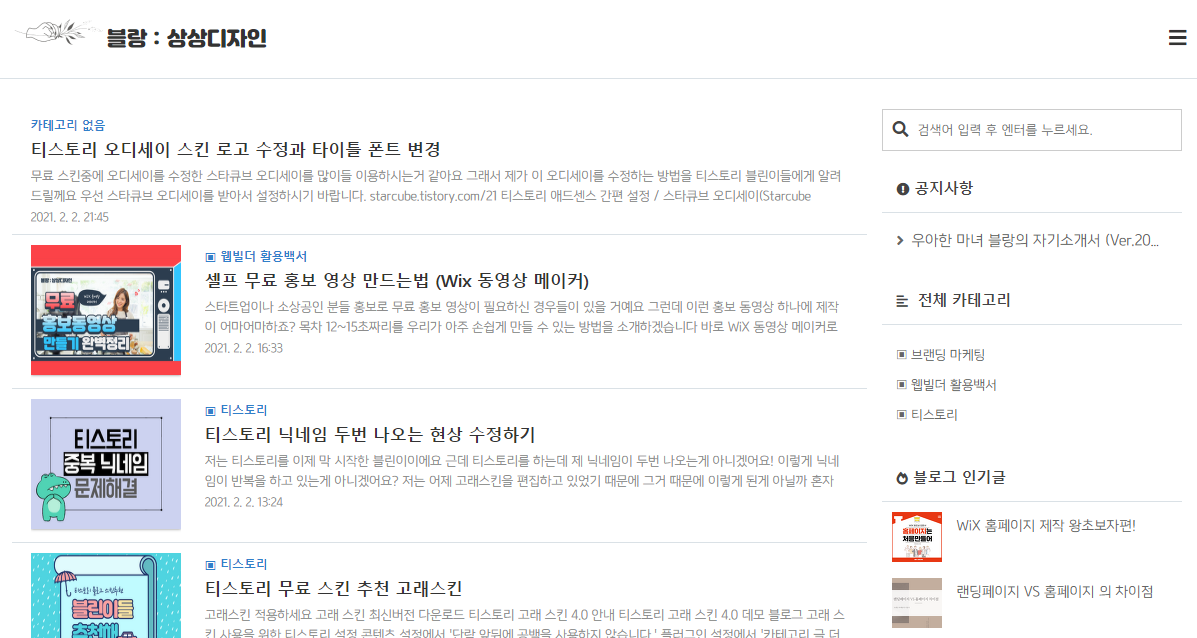The image size is (1197, 638).
Task: Select the 브랜딩 마케팅 category
Action: coord(948,355)
